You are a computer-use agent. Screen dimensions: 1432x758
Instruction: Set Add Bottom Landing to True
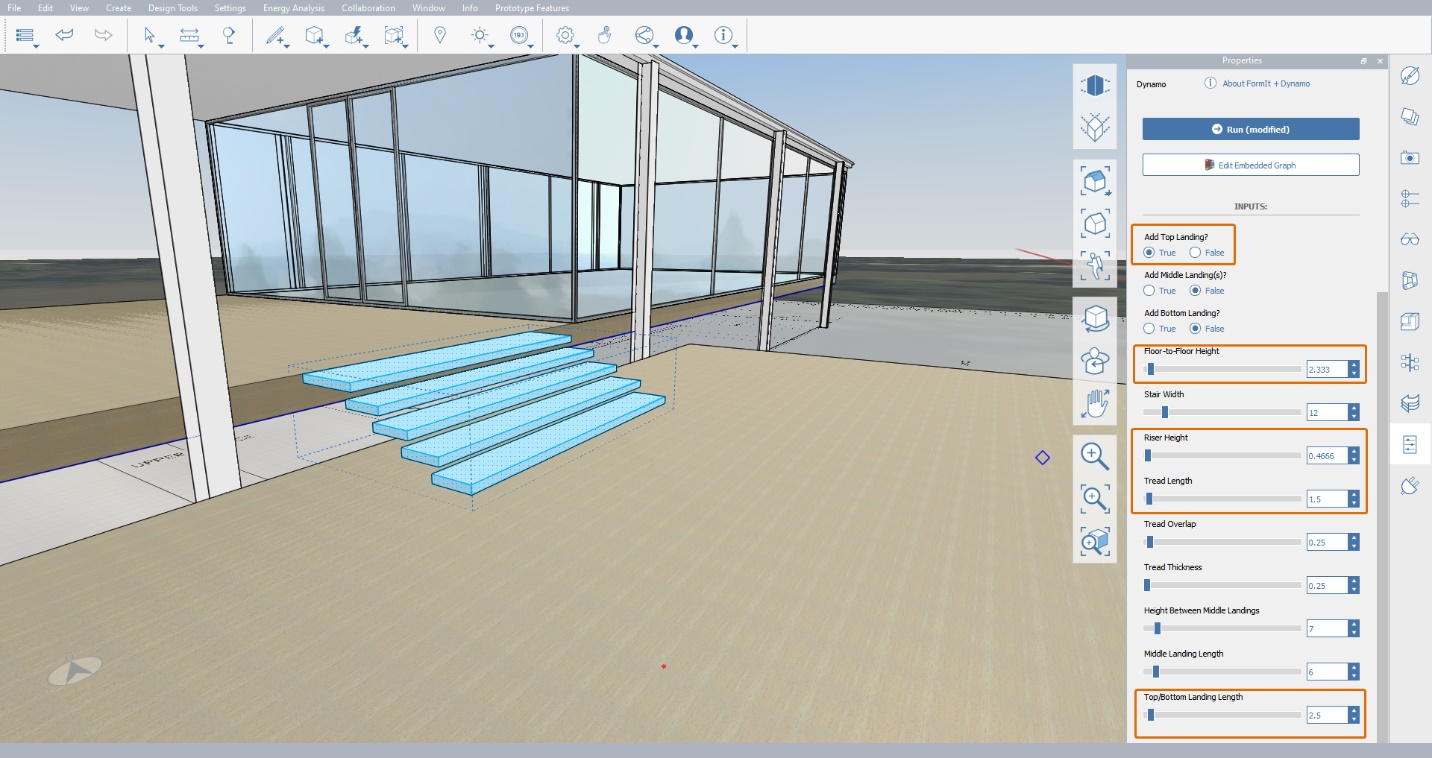coord(1150,329)
